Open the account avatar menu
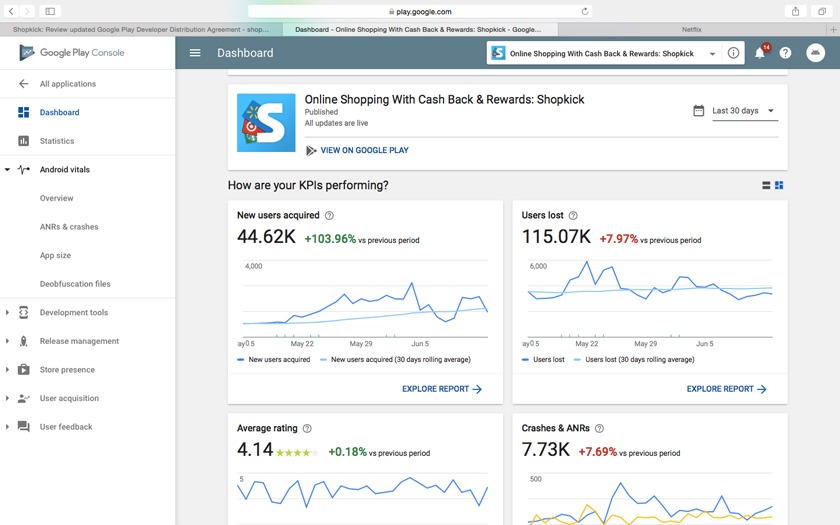 point(815,52)
